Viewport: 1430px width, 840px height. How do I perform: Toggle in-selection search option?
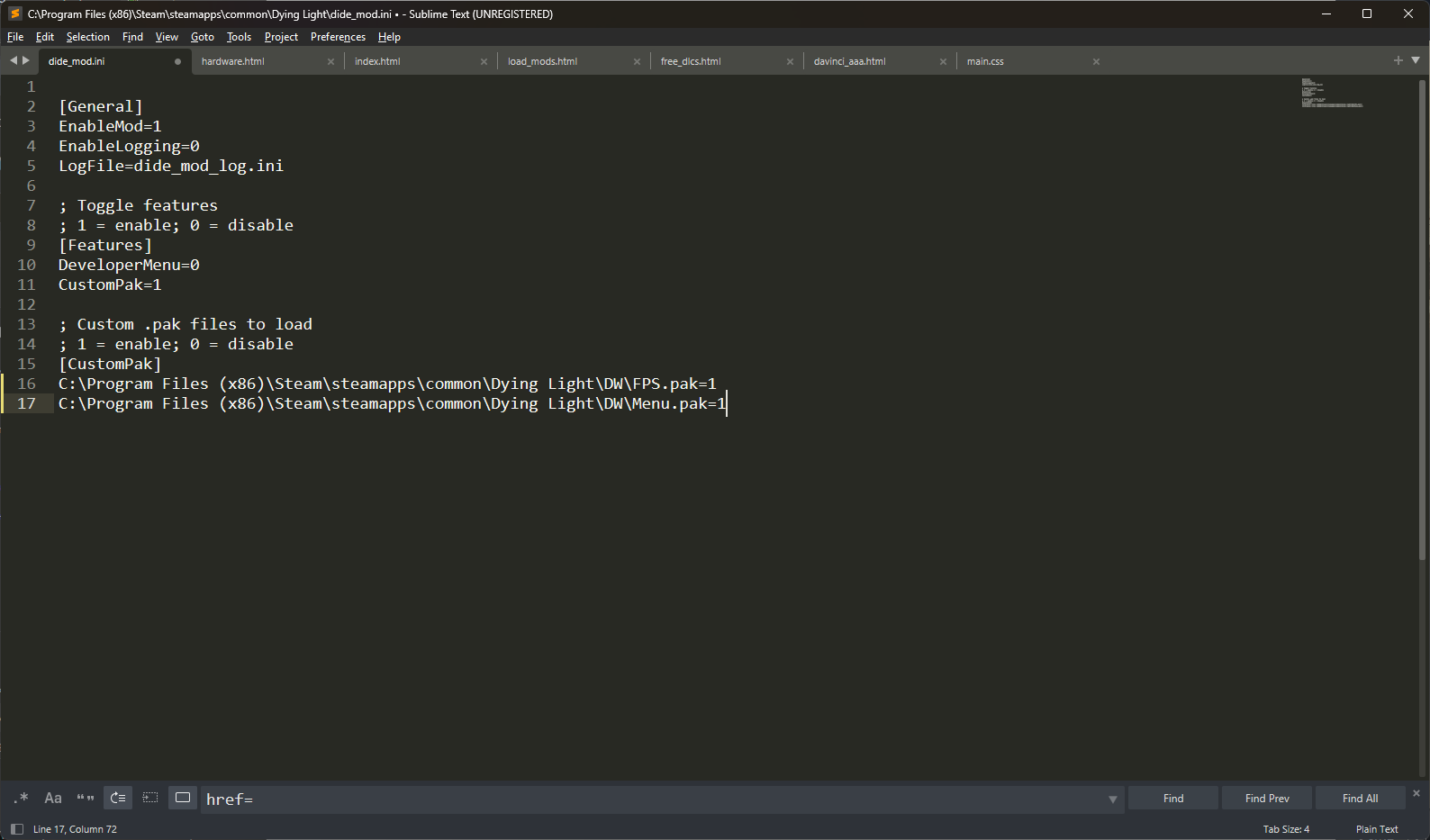click(150, 798)
